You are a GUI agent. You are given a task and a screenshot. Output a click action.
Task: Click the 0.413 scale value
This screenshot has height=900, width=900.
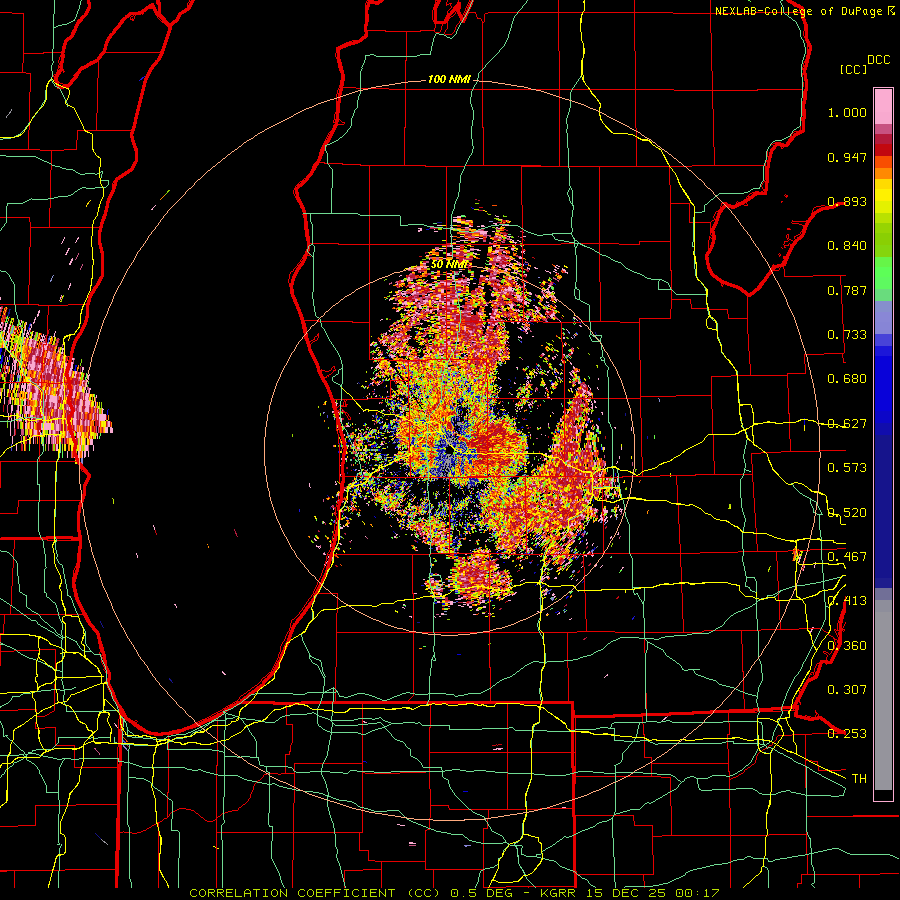(x=847, y=601)
